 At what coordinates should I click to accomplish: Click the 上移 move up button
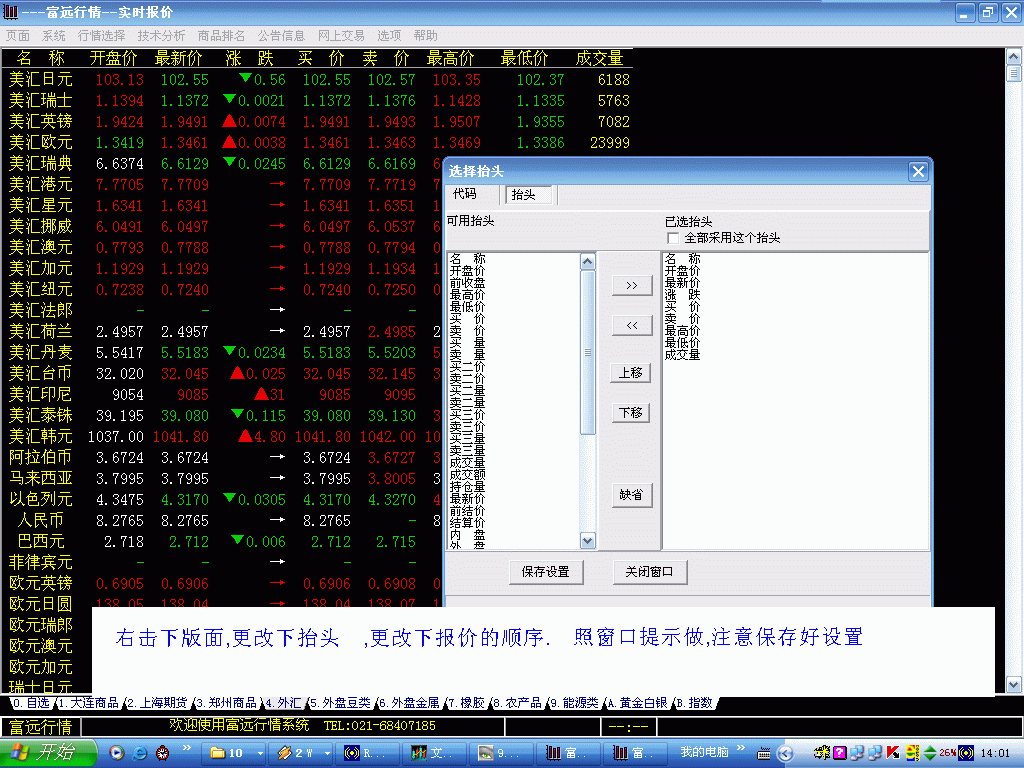coord(631,373)
